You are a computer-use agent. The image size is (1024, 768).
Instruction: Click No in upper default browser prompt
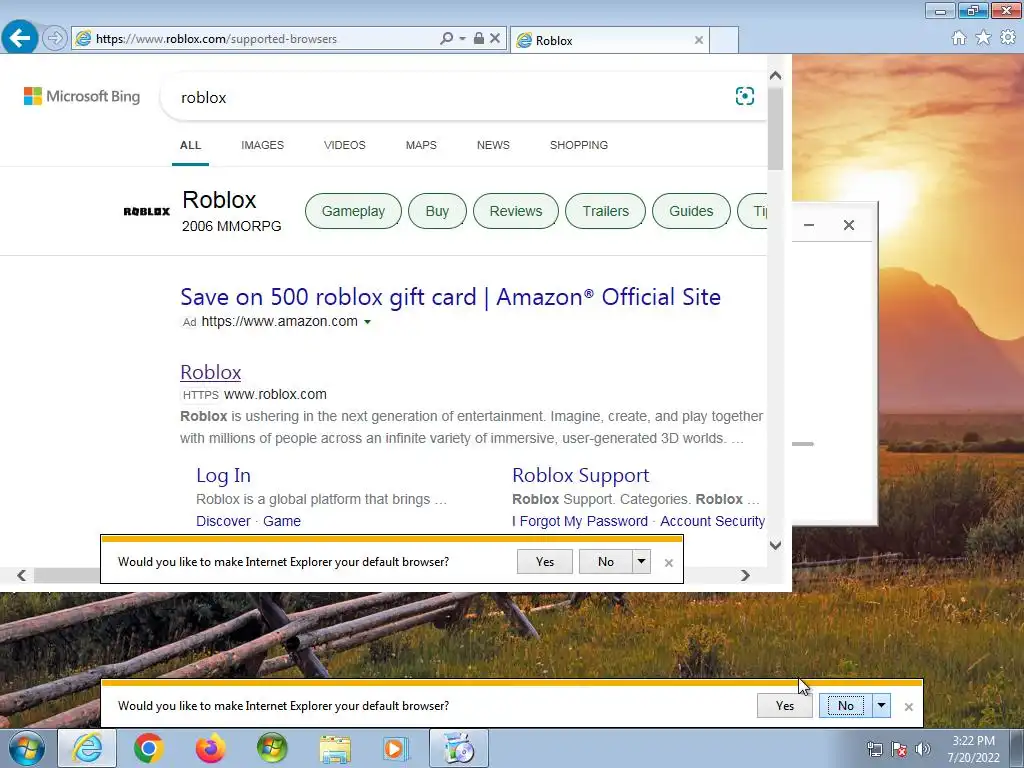click(605, 562)
